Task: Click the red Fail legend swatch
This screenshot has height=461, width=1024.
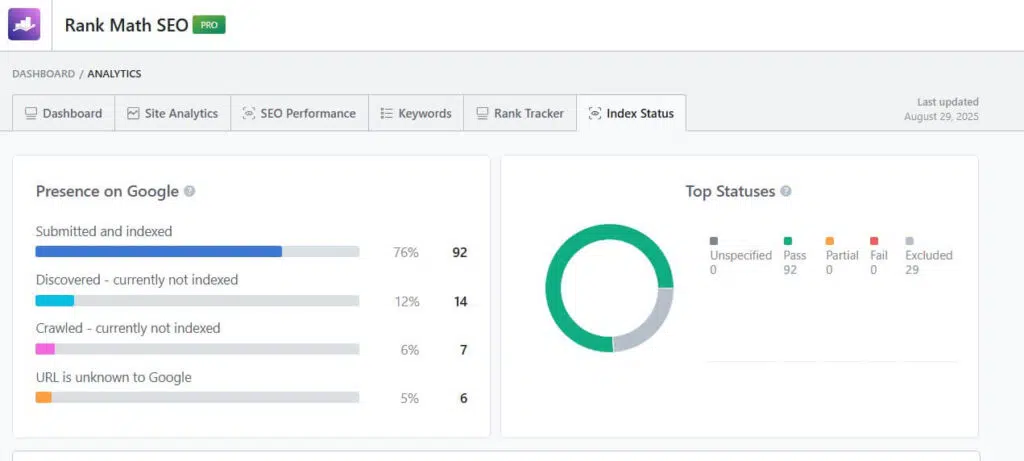Action: (x=874, y=241)
